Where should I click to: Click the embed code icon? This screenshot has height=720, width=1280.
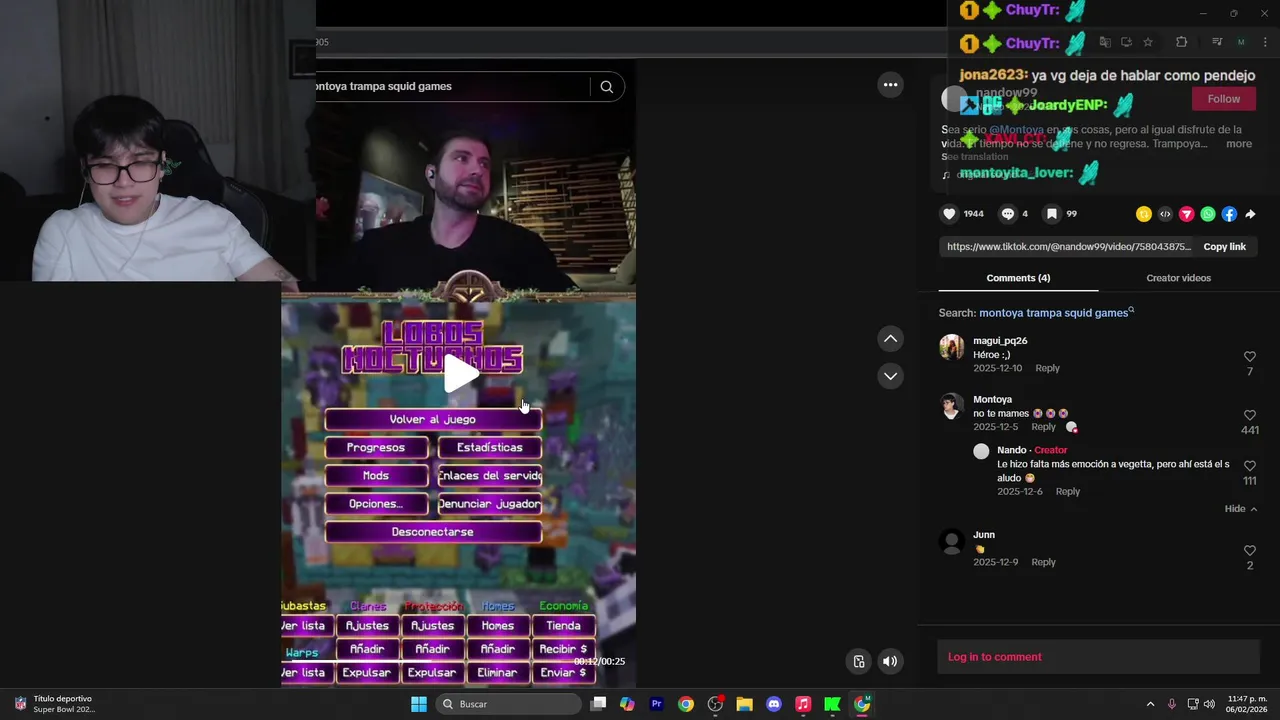tap(1165, 214)
